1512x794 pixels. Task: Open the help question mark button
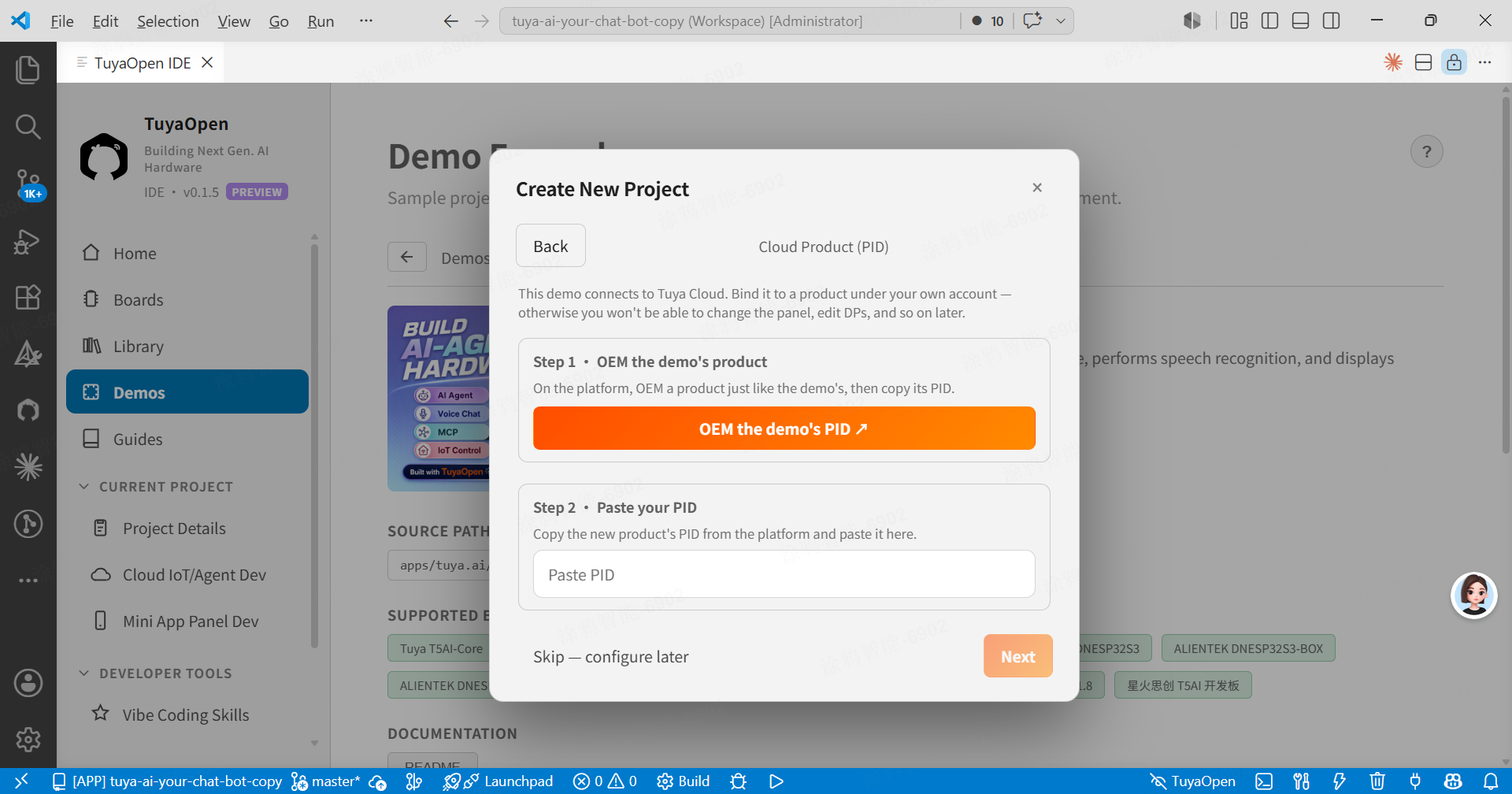coord(1426,152)
